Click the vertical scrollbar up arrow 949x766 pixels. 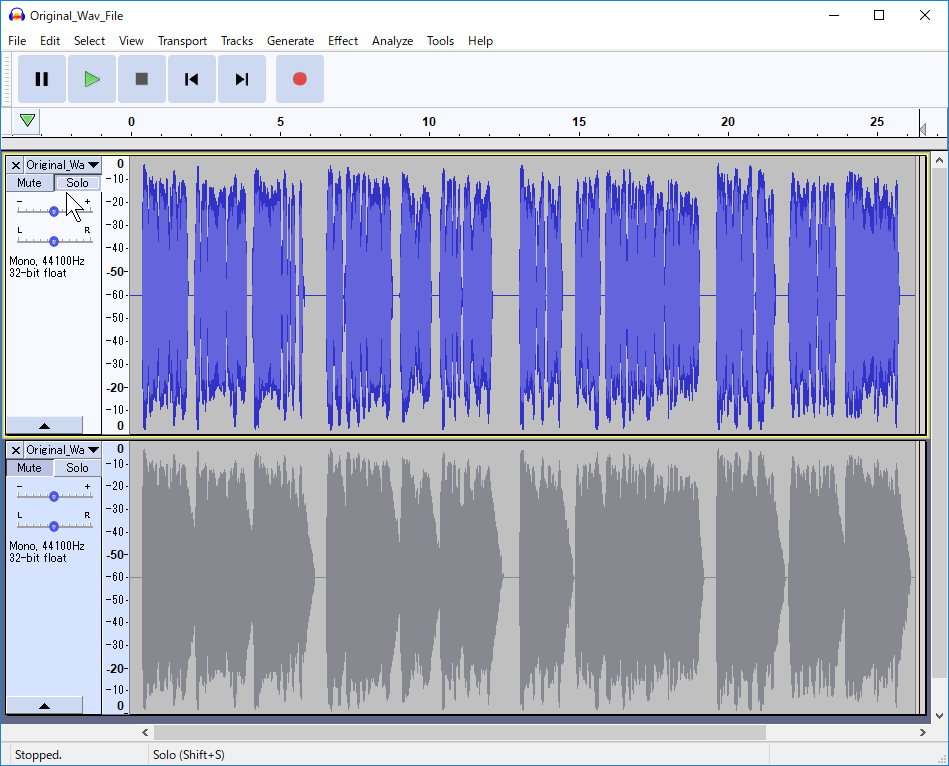(x=939, y=160)
